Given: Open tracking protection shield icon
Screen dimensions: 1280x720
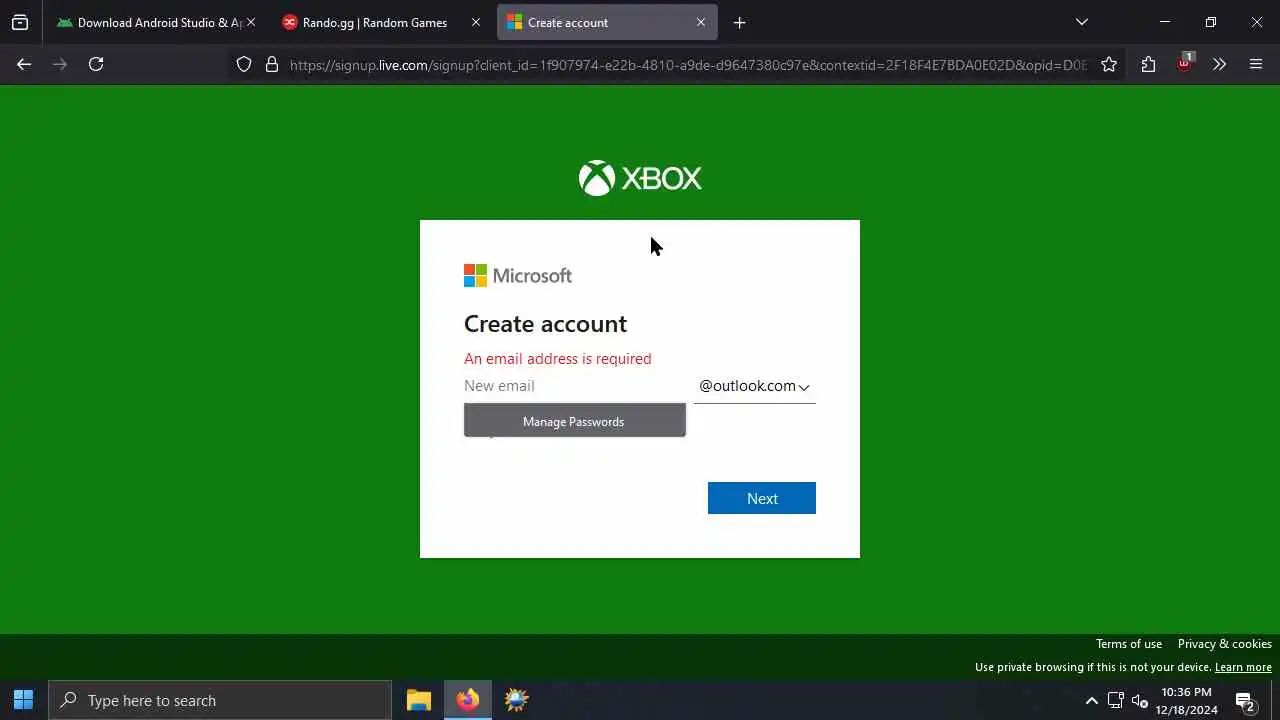Looking at the screenshot, I should click(244, 65).
